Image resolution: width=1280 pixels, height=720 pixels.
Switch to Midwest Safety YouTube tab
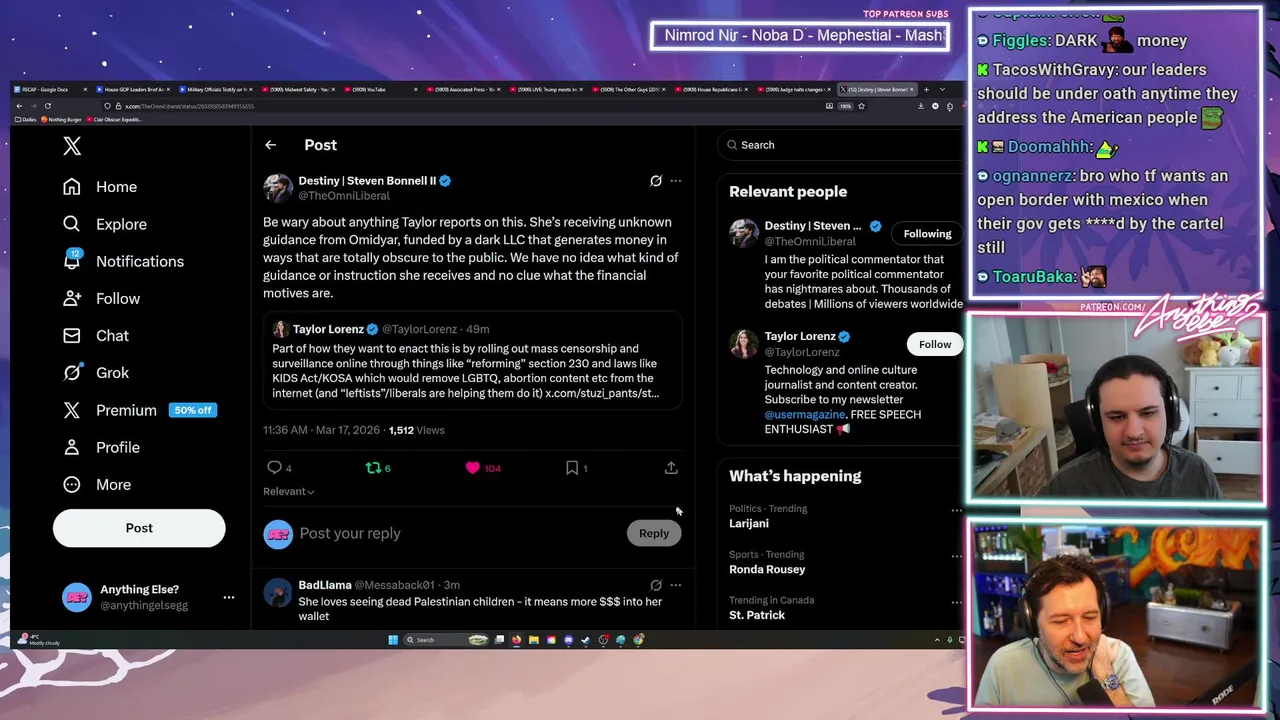[299, 90]
